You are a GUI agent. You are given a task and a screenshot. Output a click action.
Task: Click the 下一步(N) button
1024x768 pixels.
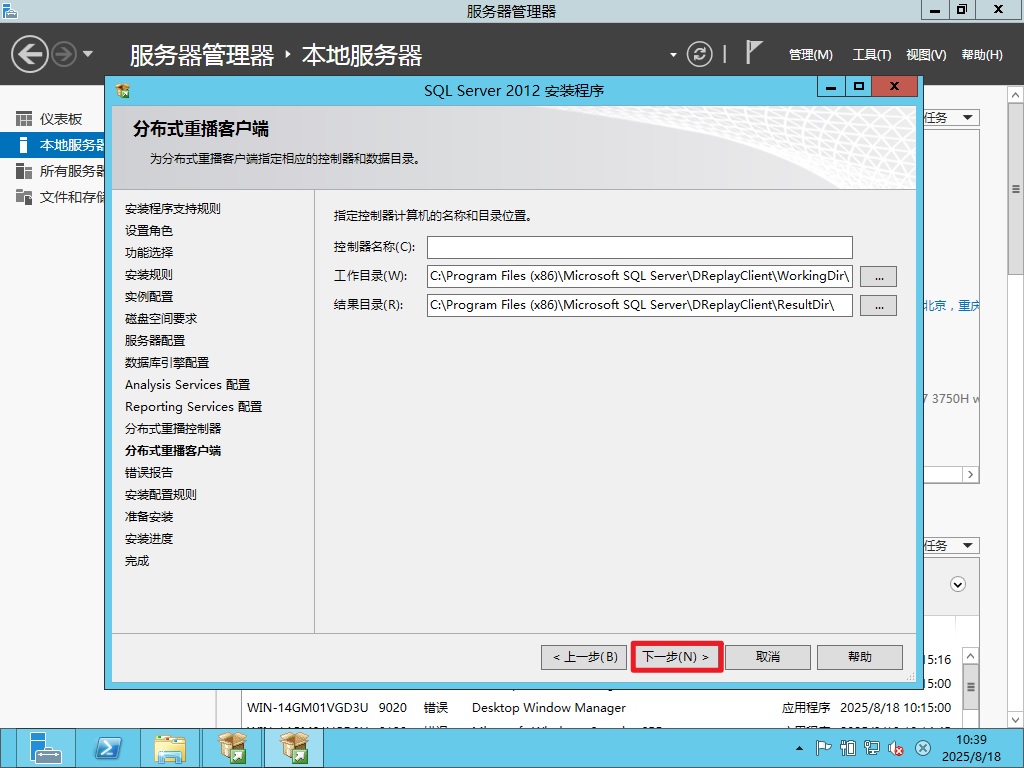[x=676, y=657]
